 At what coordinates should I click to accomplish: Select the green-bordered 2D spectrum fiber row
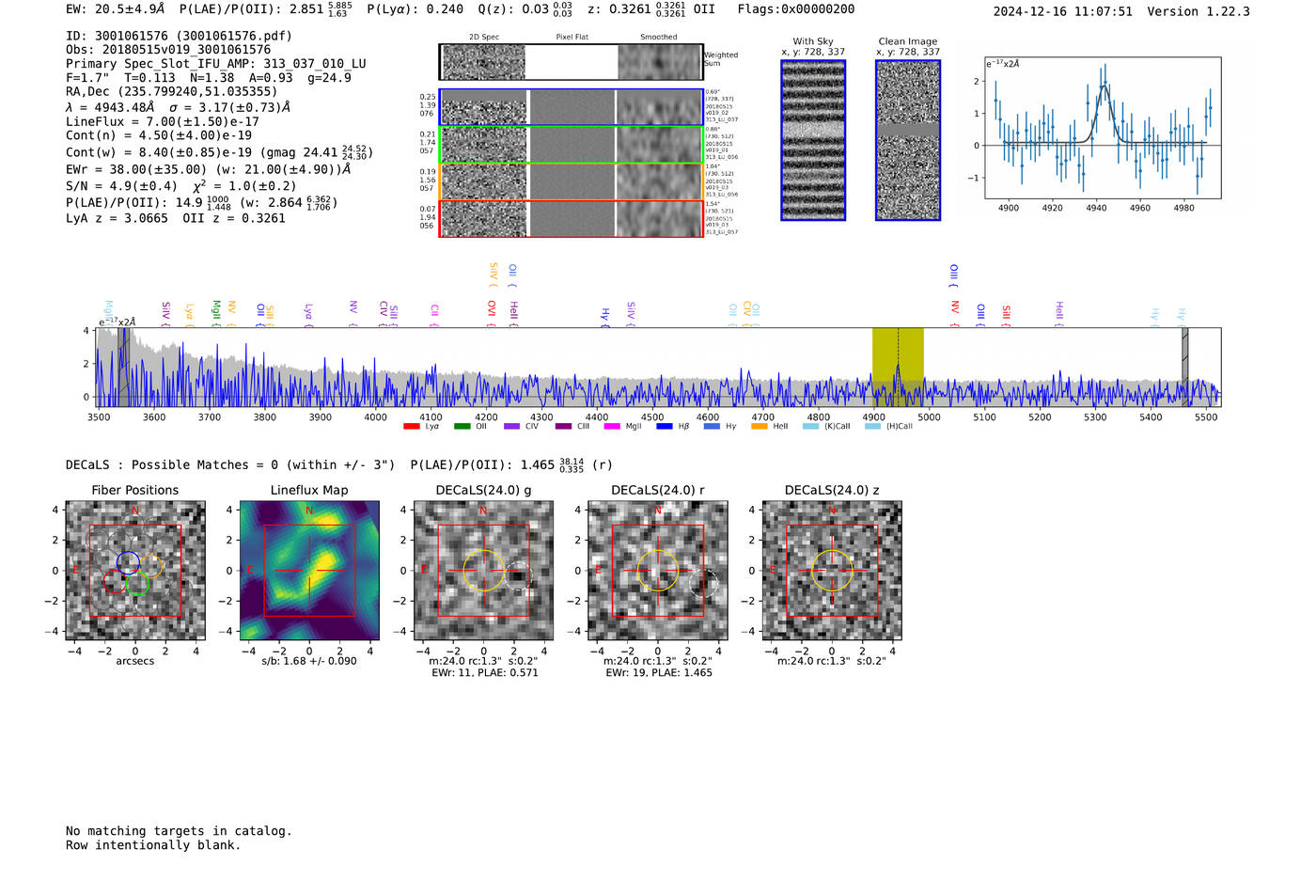pos(571,145)
